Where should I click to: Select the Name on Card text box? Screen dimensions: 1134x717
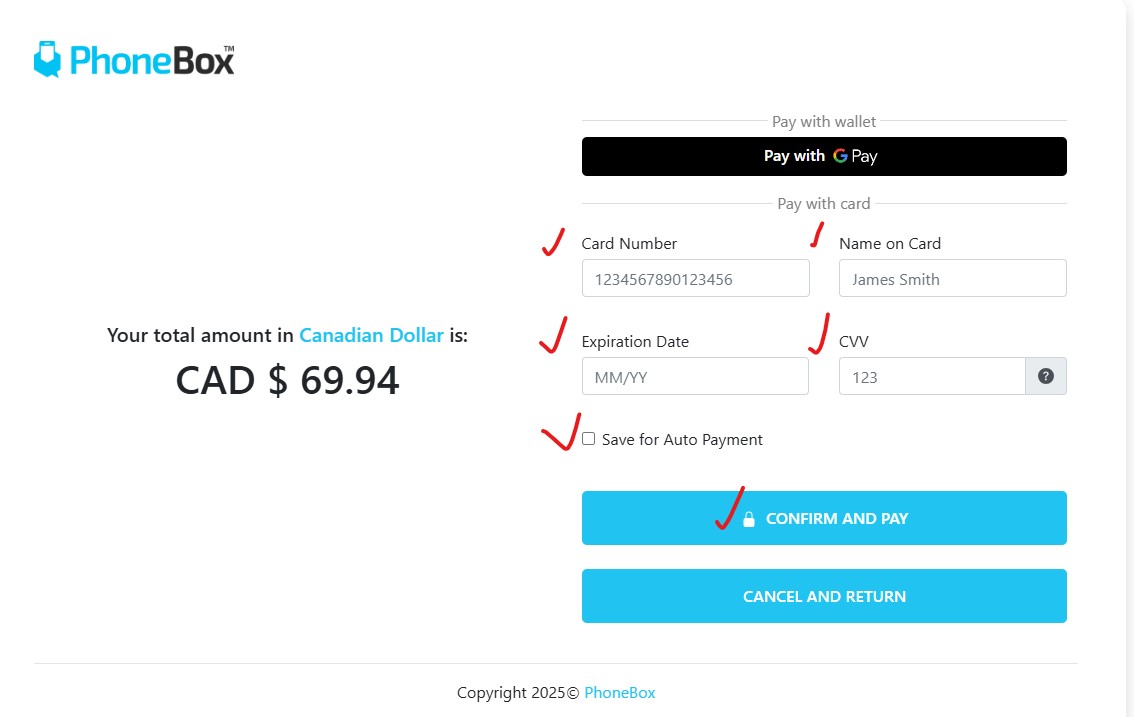(952, 279)
